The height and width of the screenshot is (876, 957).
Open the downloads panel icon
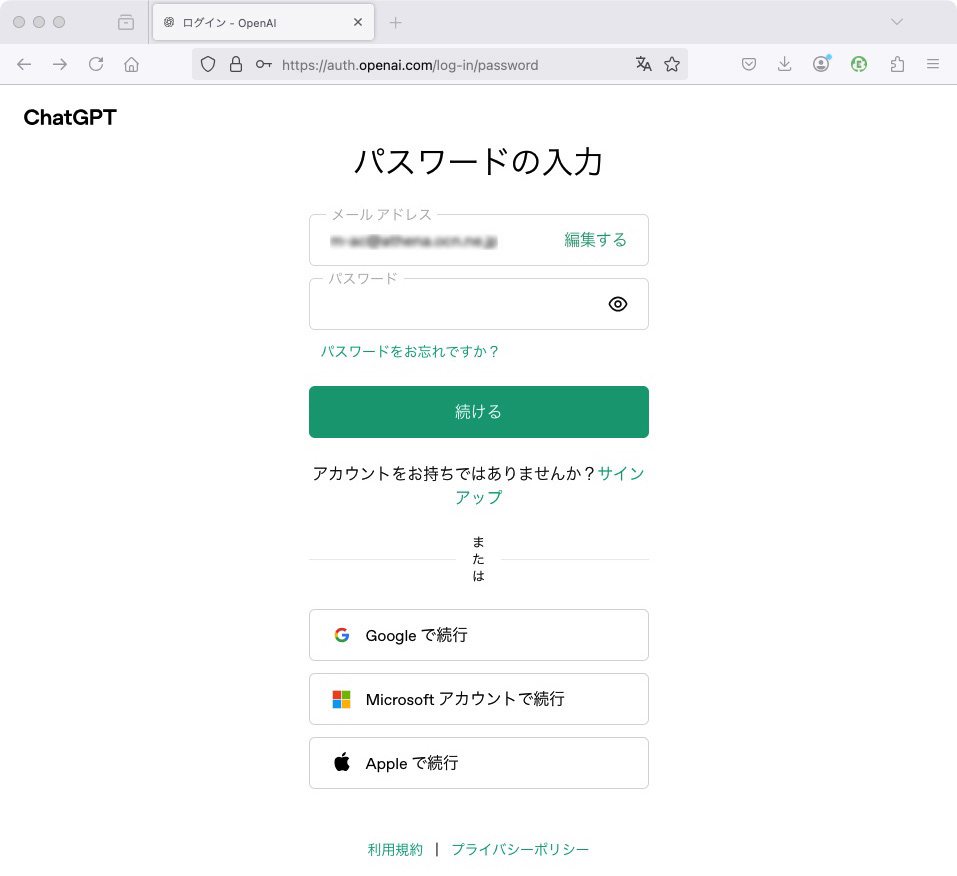[784, 64]
